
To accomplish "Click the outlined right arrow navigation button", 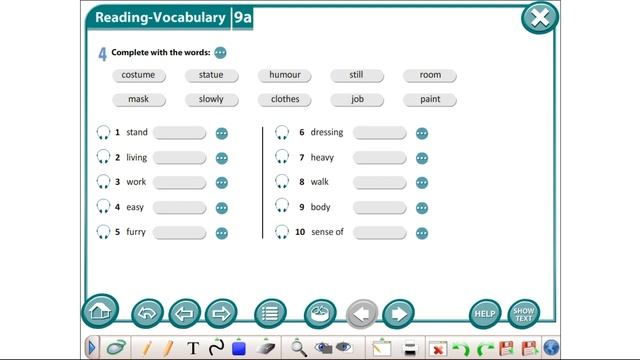I will (221, 313).
